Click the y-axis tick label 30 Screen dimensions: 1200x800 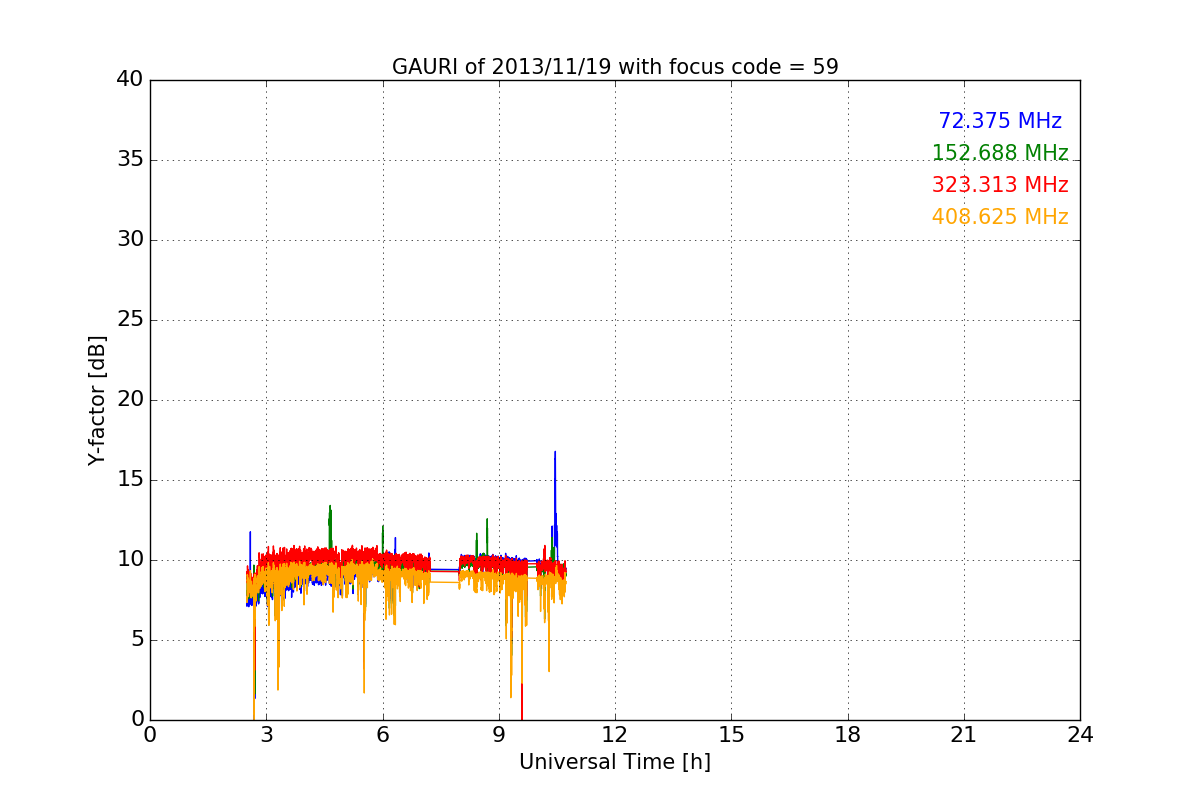130,240
